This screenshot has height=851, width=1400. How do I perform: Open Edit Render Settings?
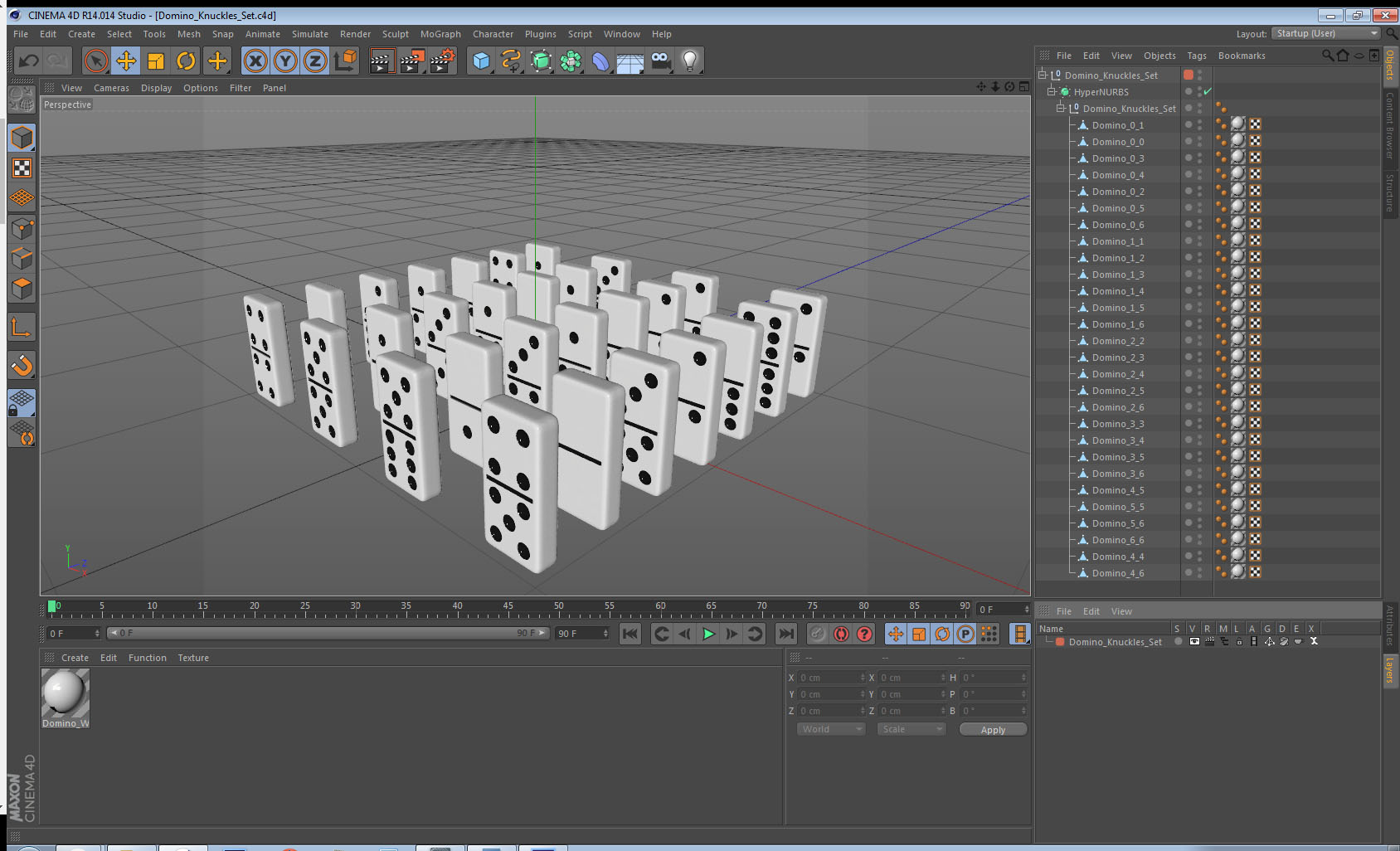[x=442, y=61]
